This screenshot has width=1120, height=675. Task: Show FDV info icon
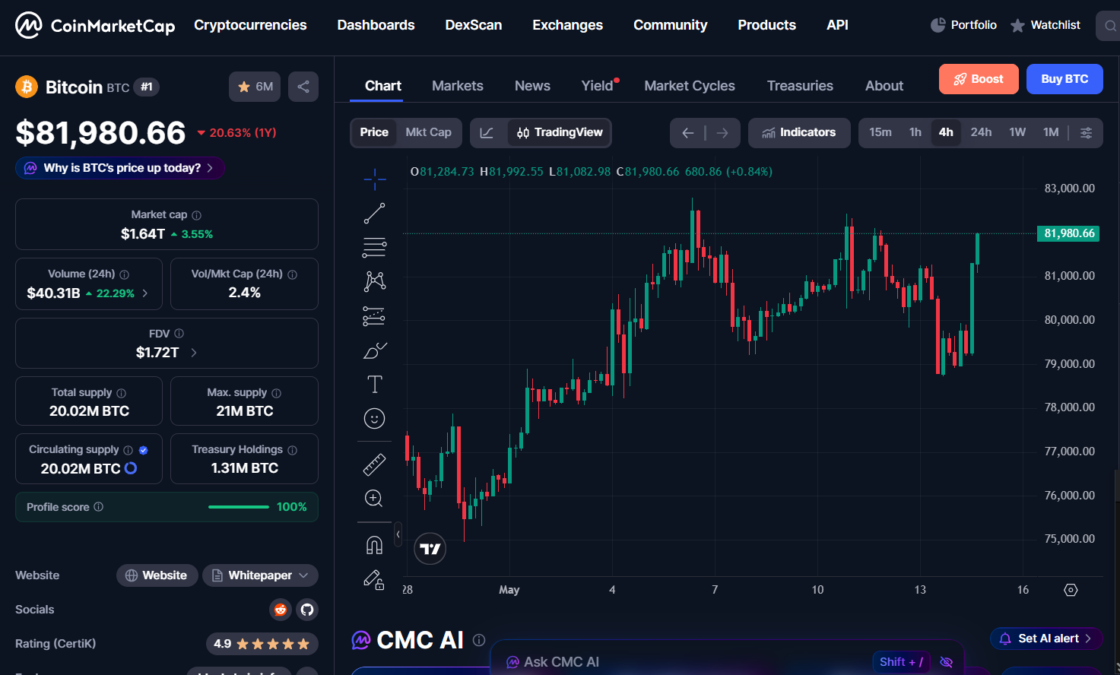tap(179, 334)
